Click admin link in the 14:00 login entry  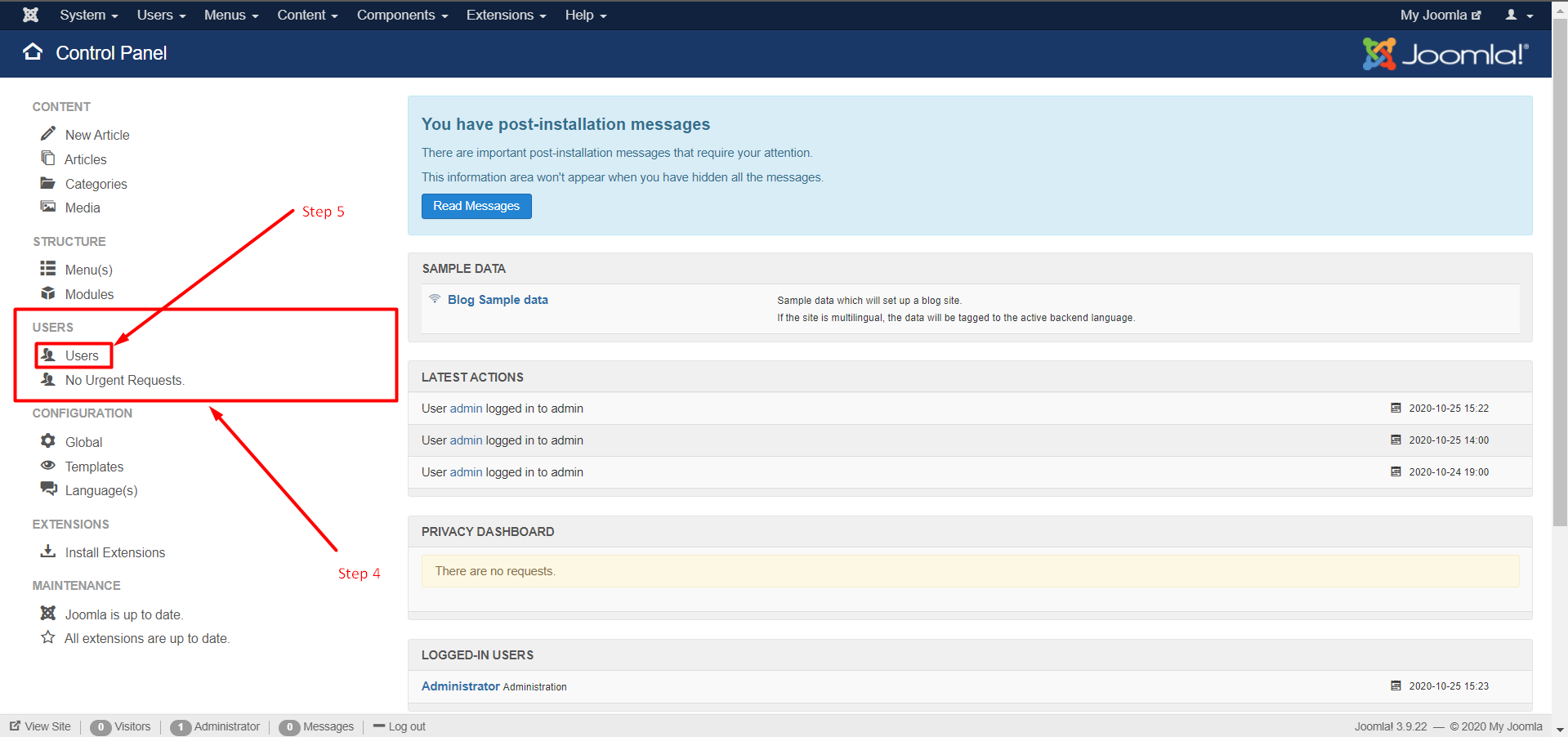click(466, 440)
